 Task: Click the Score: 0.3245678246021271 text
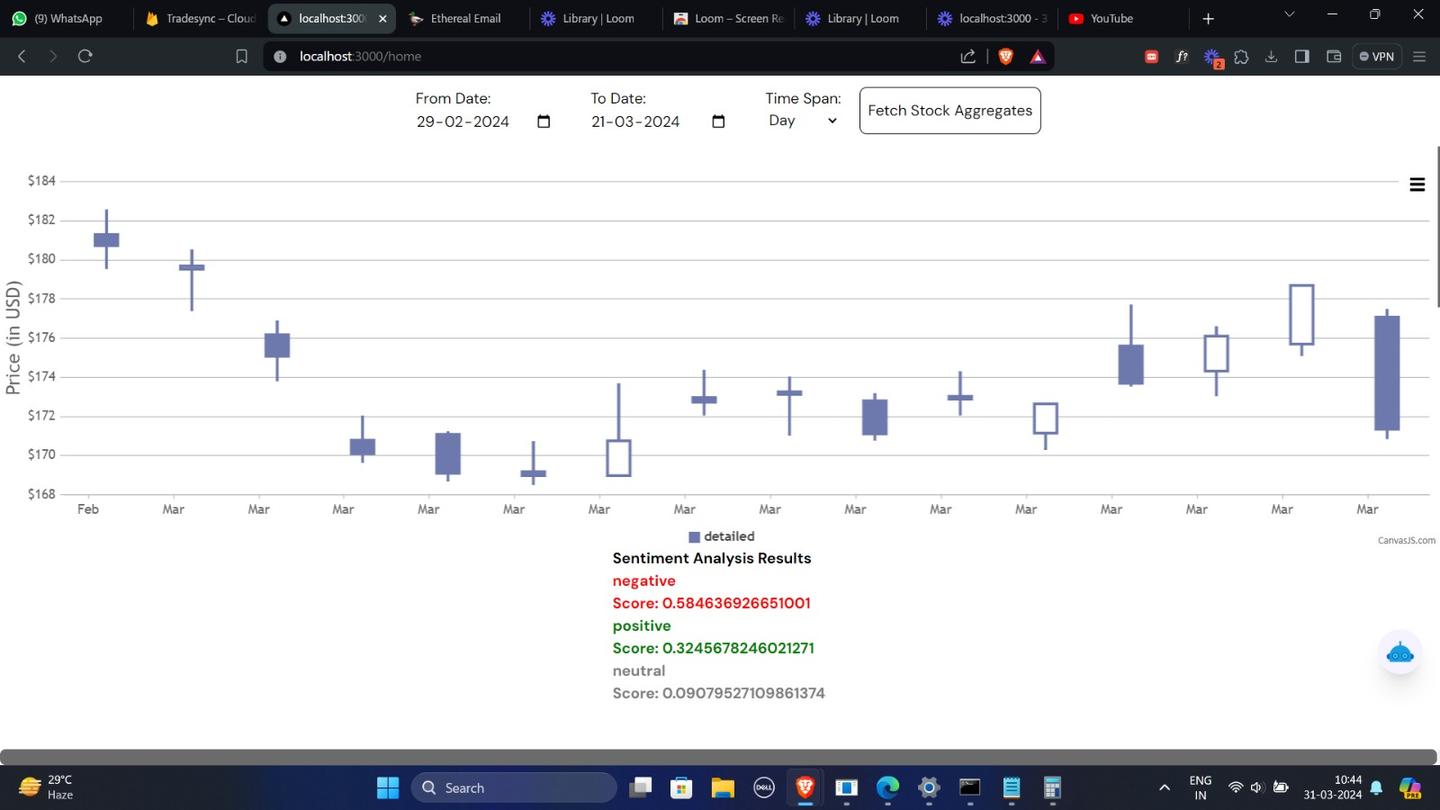713,648
